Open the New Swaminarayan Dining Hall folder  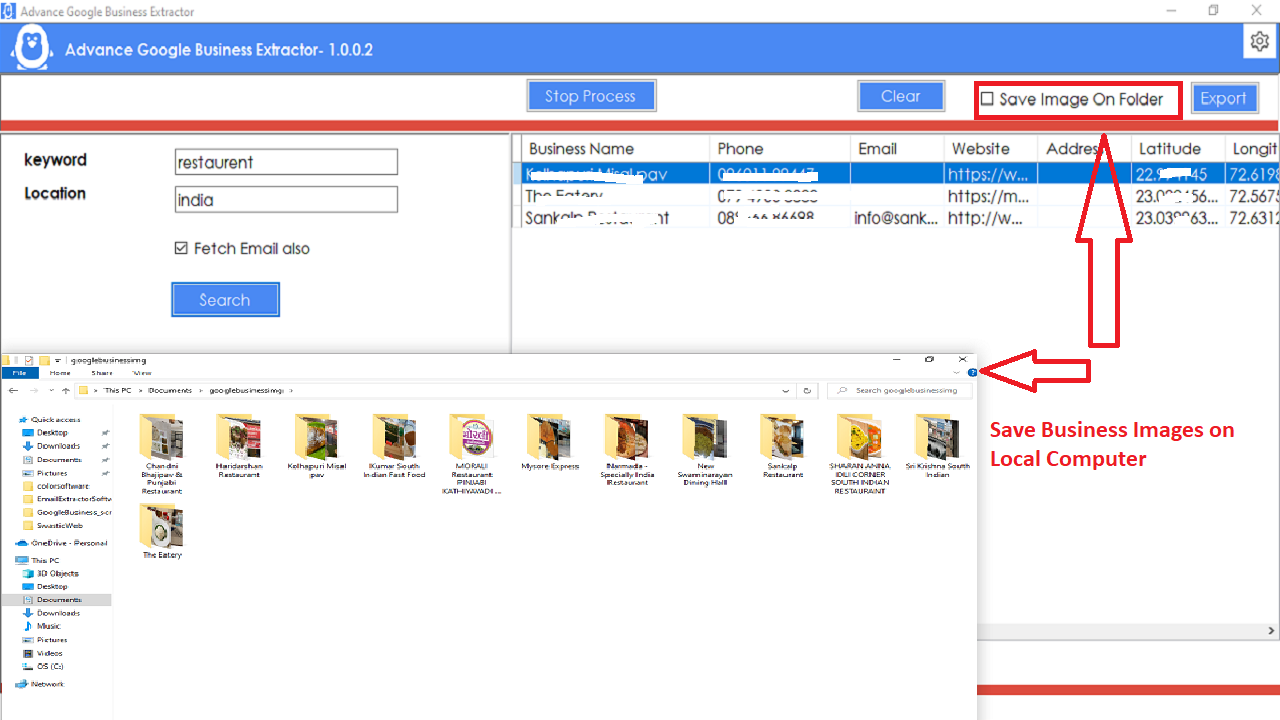705,450
